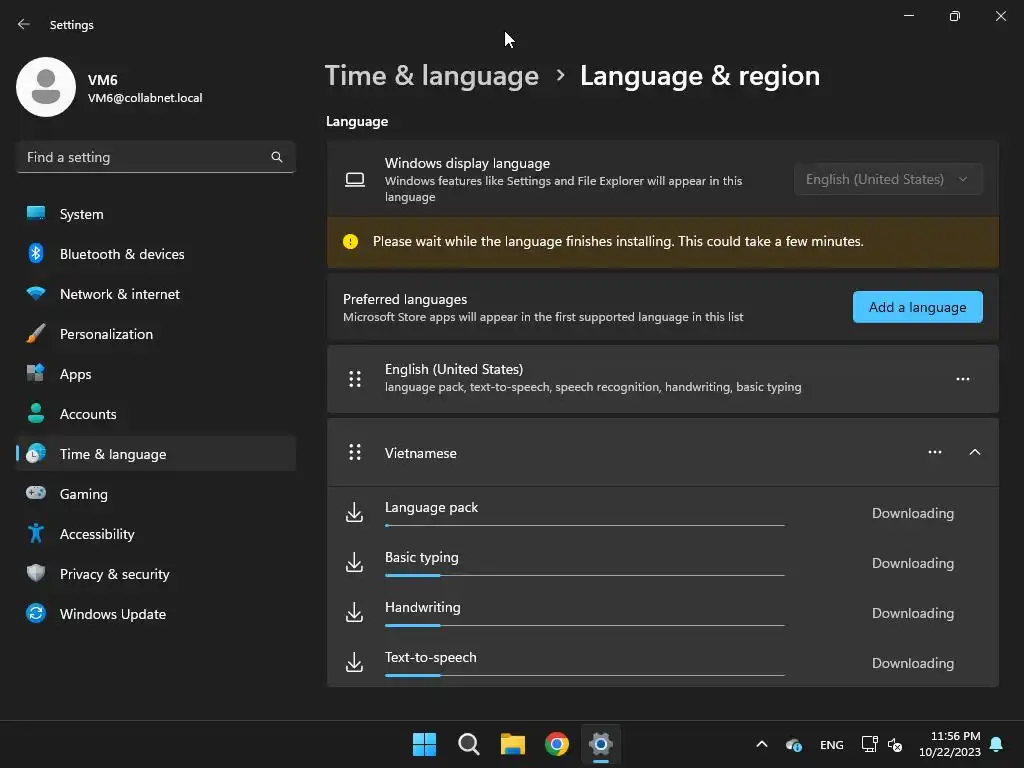This screenshot has height=768, width=1024.
Task: Click the download icon next to Text-to-speech
Action: tap(354, 662)
